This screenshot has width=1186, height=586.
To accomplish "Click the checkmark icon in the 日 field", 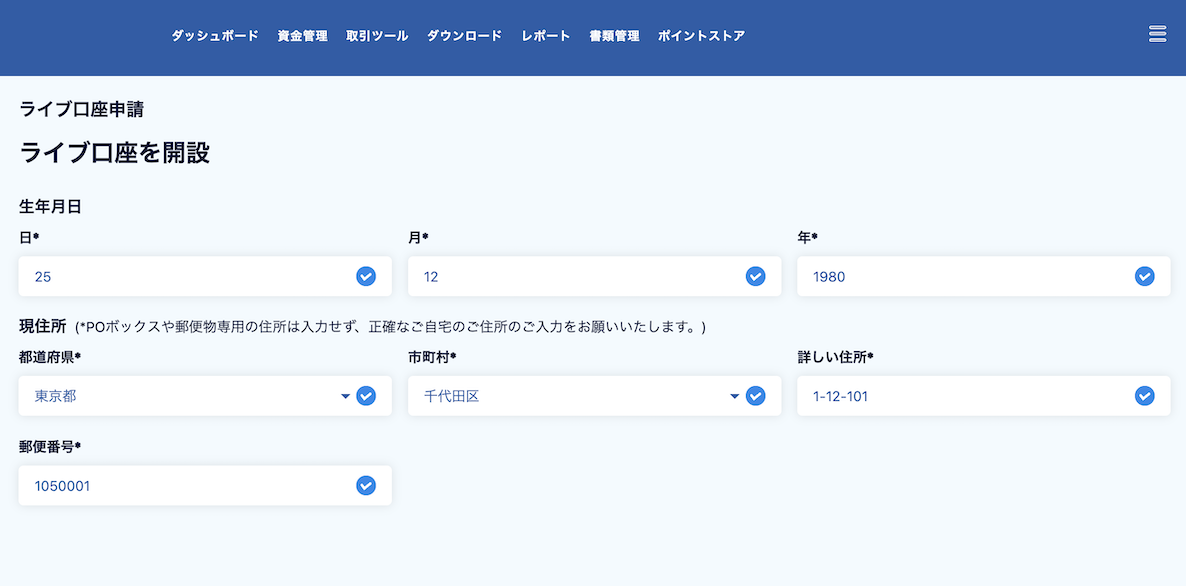I will coord(366,276).
